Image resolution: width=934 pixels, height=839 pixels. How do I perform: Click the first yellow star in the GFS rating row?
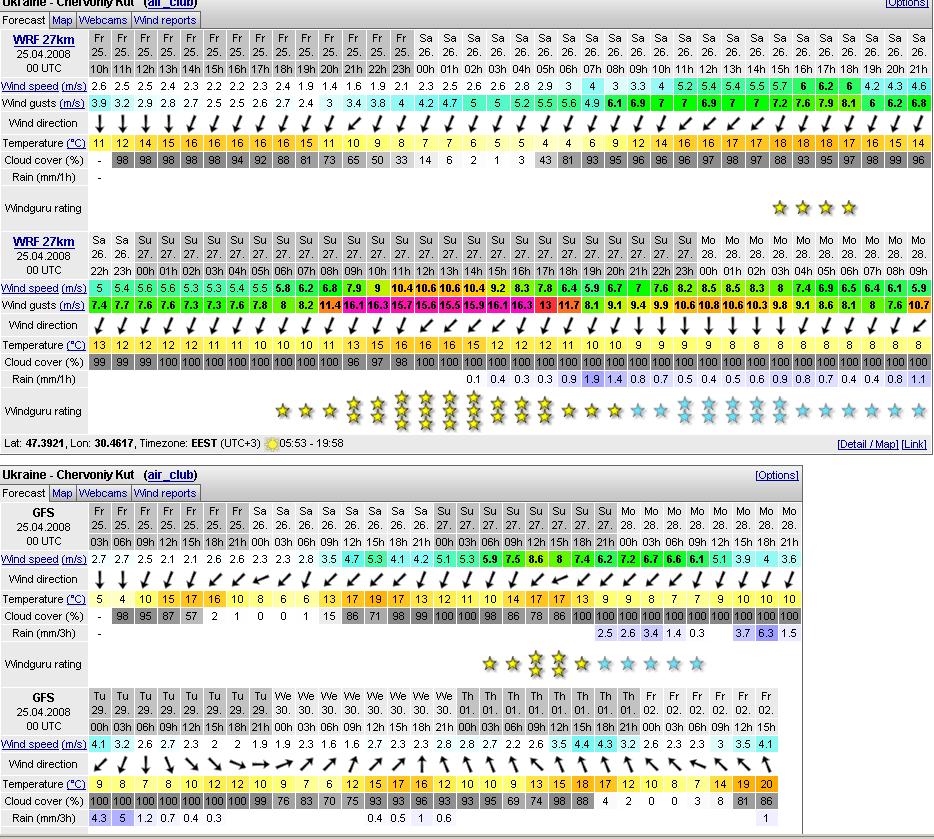pos(489,664)
